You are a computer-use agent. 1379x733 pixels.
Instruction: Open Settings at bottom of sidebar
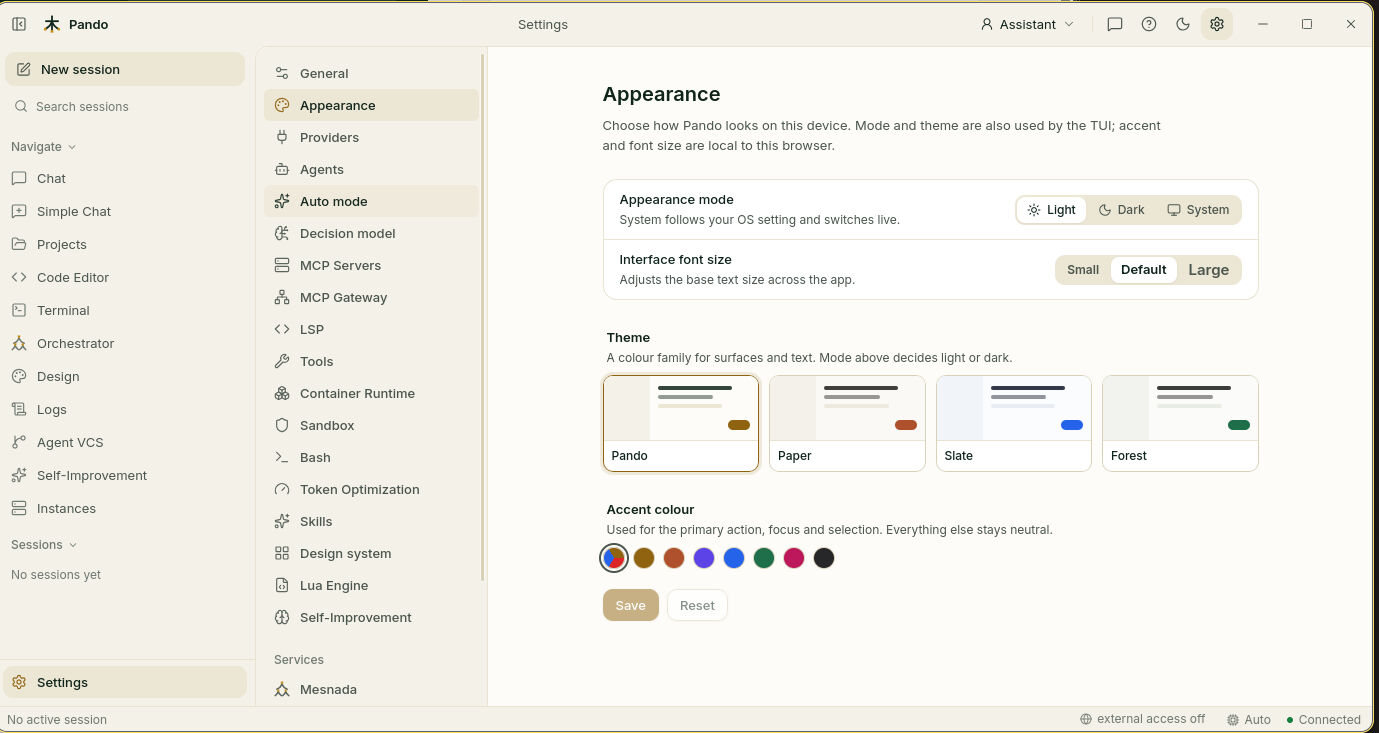pos(125,682)
